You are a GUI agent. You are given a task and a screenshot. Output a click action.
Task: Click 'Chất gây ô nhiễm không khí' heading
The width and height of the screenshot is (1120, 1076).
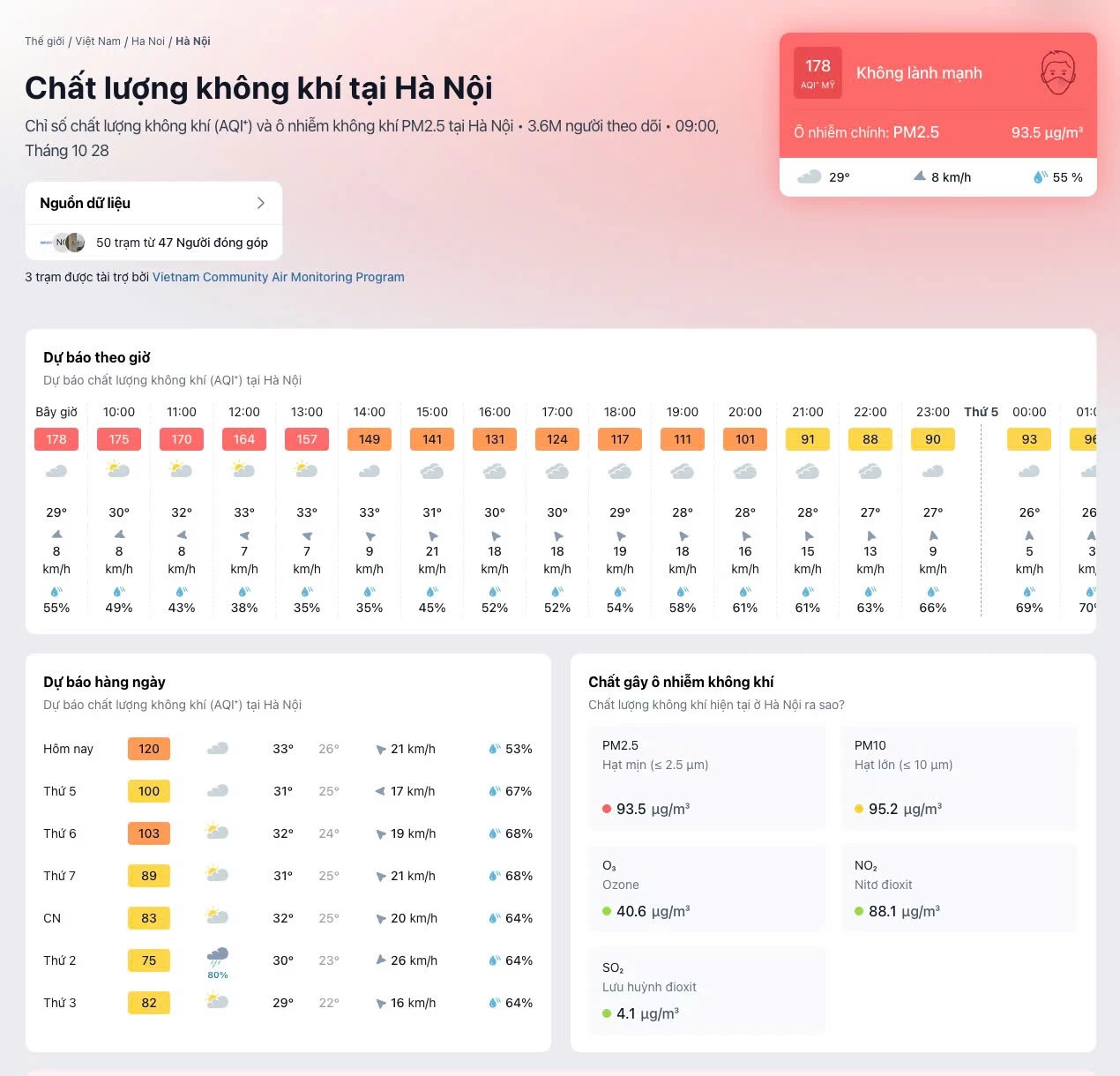tap(681, 682)
